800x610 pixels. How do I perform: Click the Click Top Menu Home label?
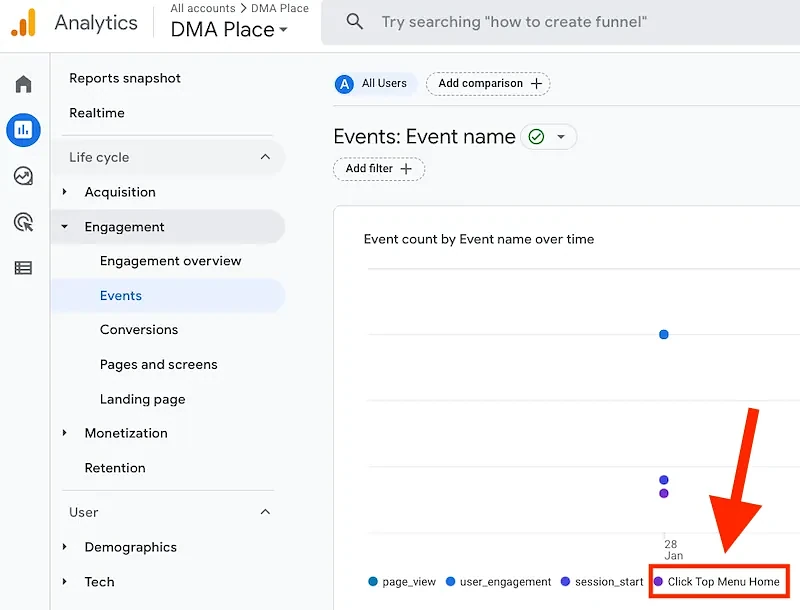pyautogui.click(x=723, y=582)
